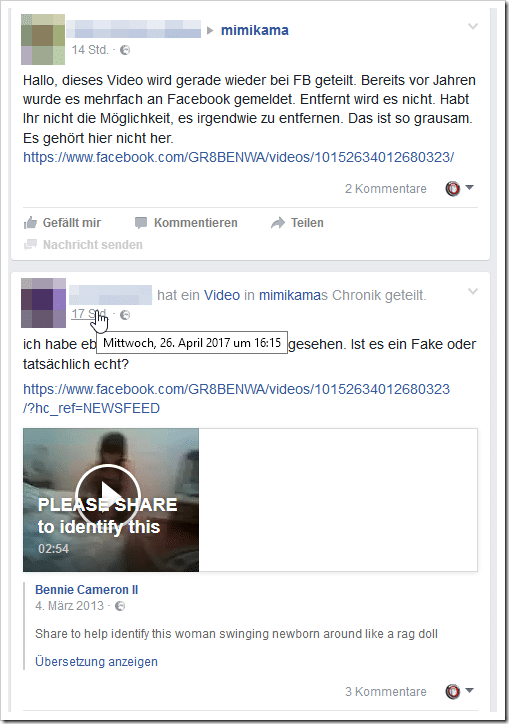
Task: Click the '14 Std.' timestamp
Action: click(x=90, y=50)
